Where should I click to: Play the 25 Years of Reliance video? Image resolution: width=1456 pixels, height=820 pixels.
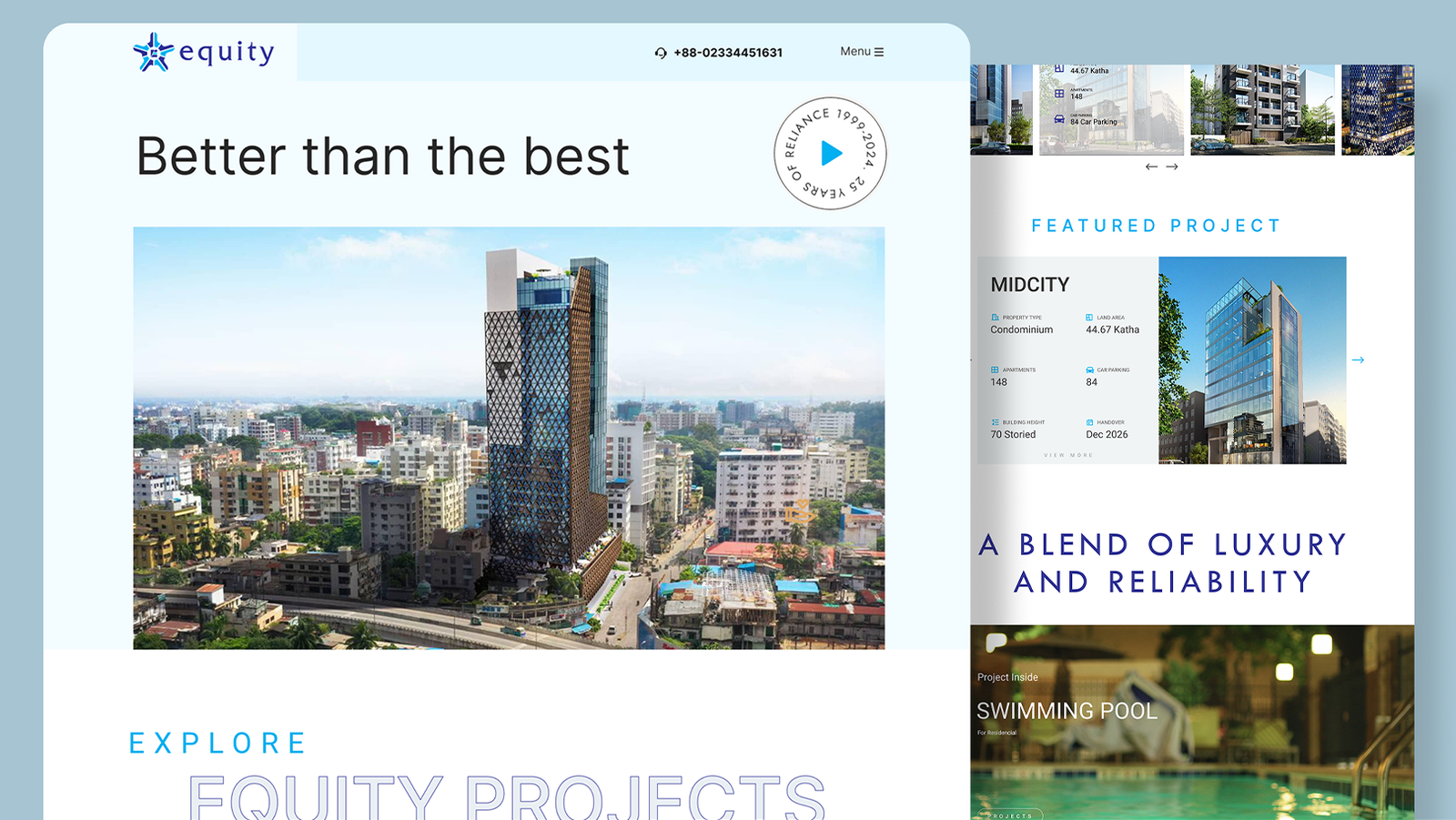830,153
